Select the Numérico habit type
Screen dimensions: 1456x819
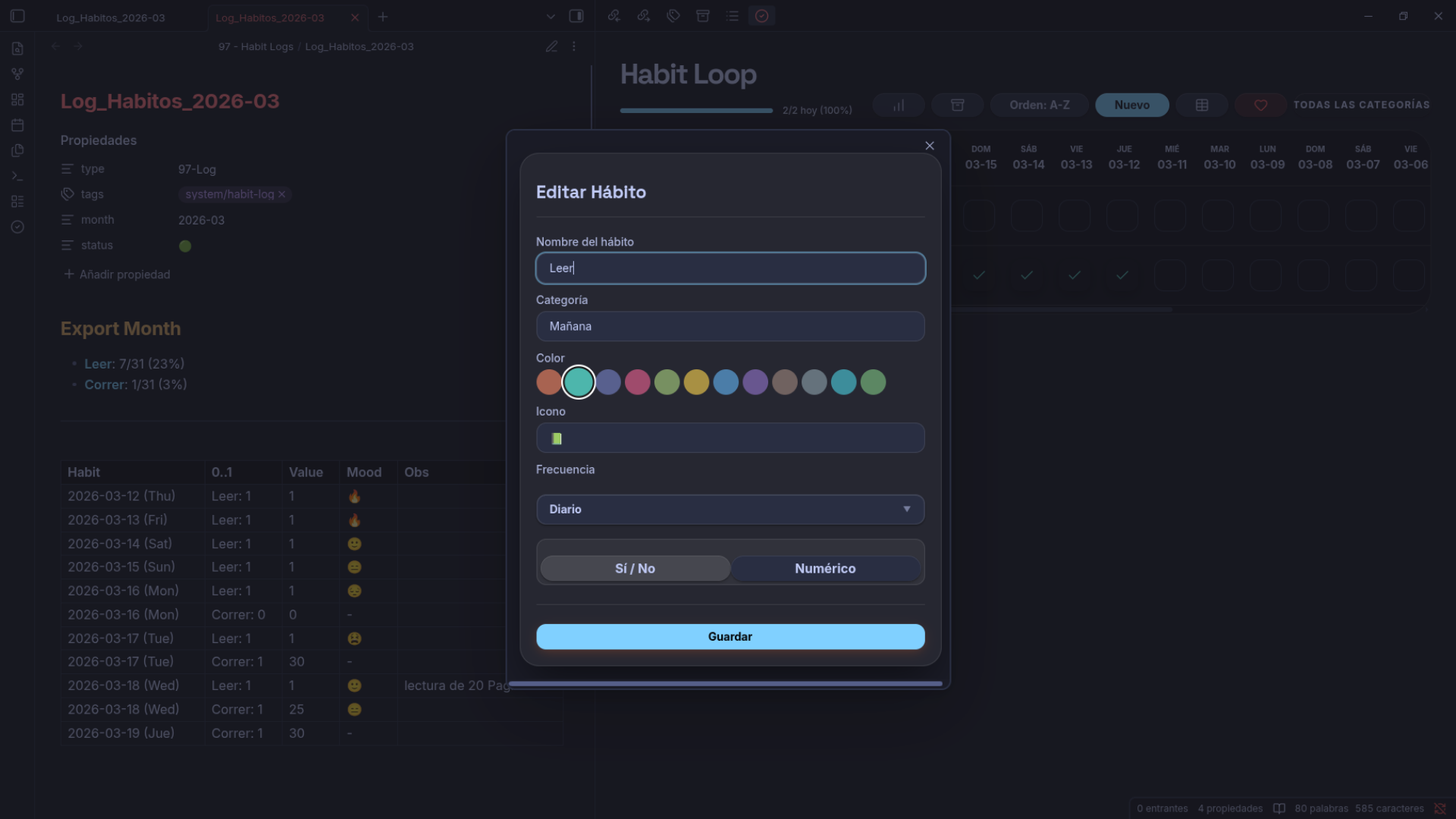click(x=825, y=568)
